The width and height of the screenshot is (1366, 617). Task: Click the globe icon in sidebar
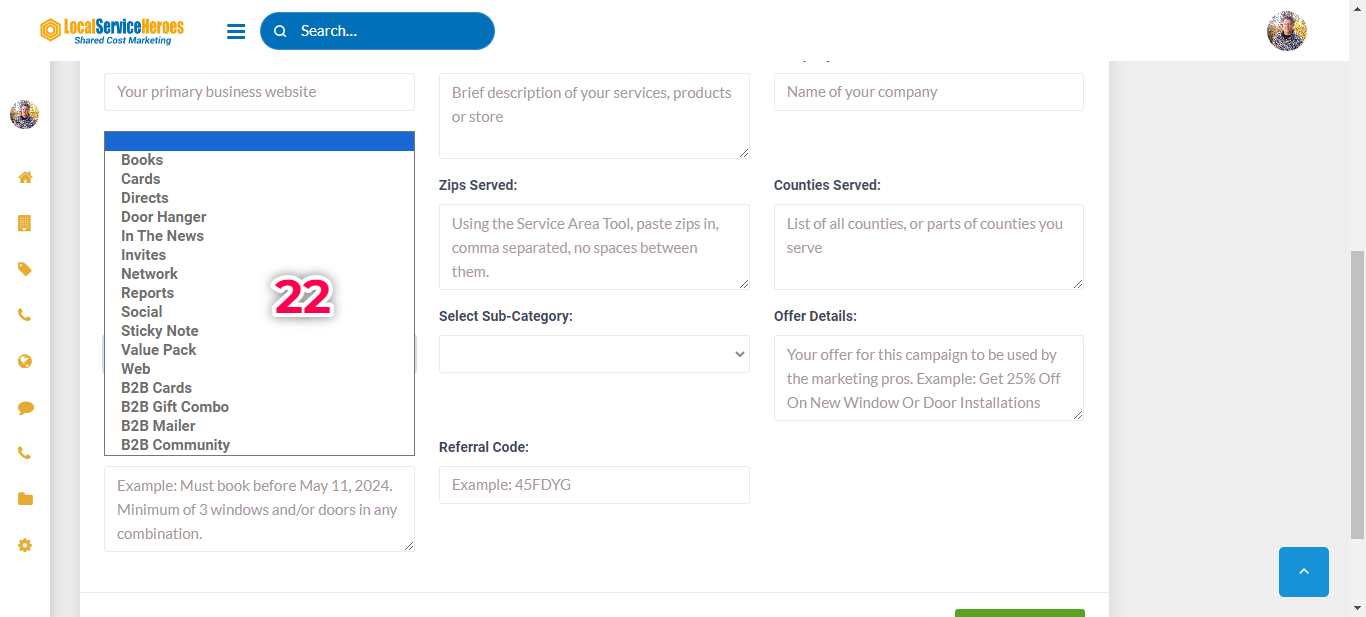pyautogui.click(x=25, y=361)
